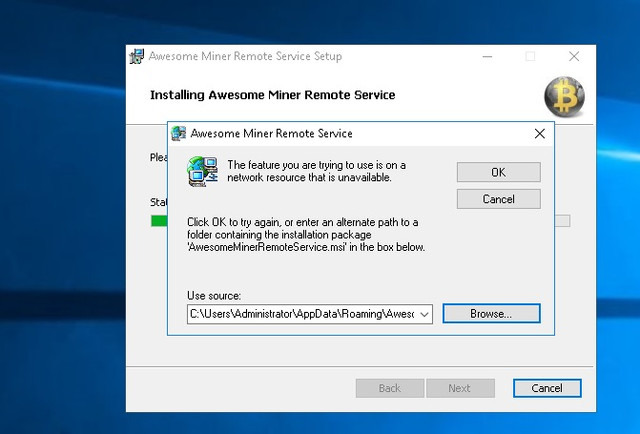Close the Awesome Miner Setup window
Screen dimensions: 640x434
coord(574,56)
